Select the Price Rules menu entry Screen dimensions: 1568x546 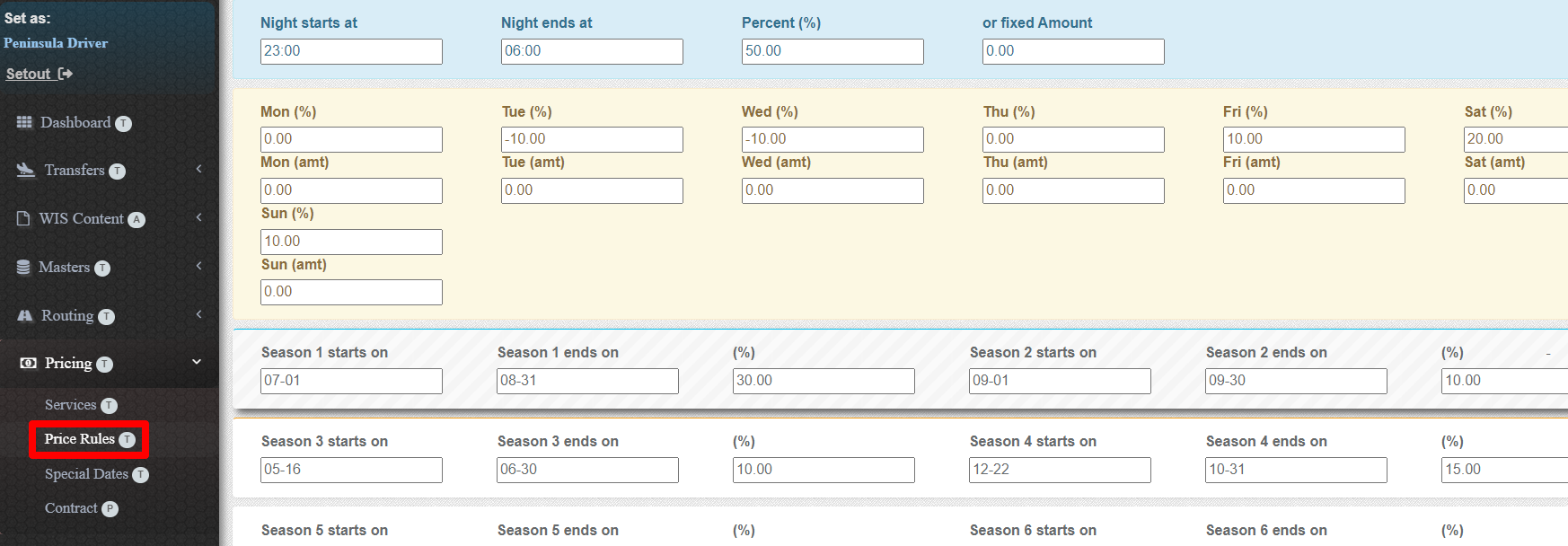point(80,439)
